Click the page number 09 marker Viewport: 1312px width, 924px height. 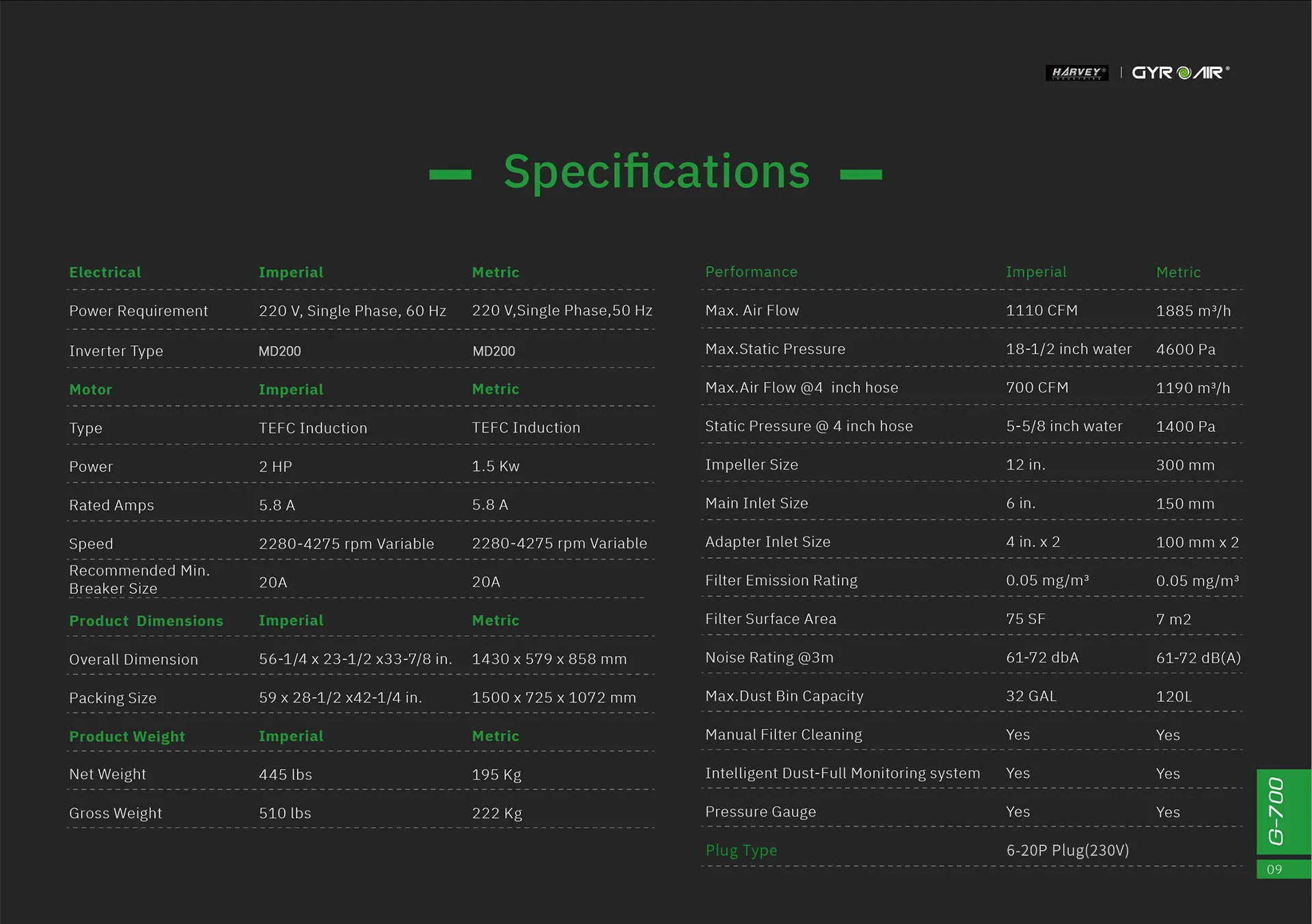(1275, 869)
